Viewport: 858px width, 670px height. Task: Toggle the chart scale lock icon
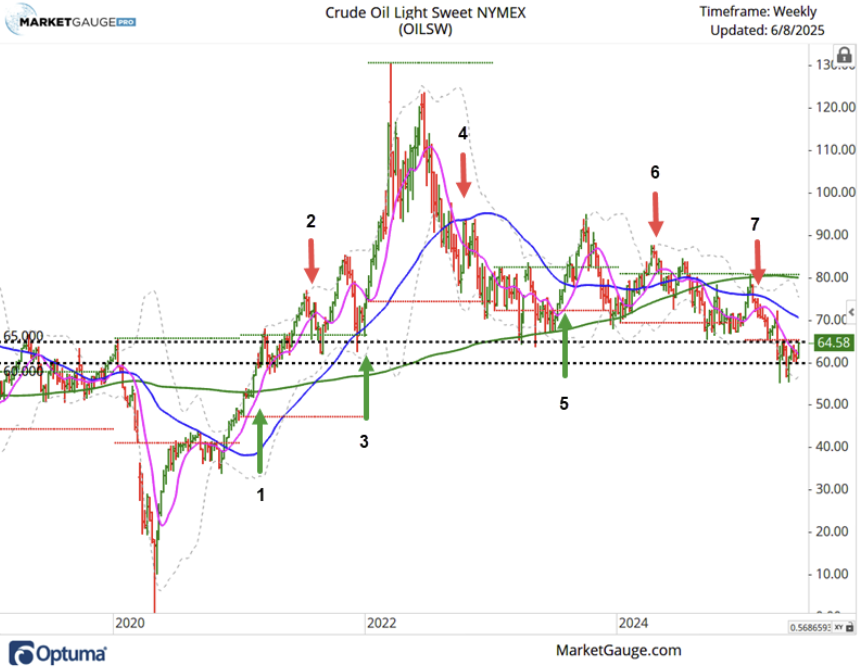click(x=851, y=627)
